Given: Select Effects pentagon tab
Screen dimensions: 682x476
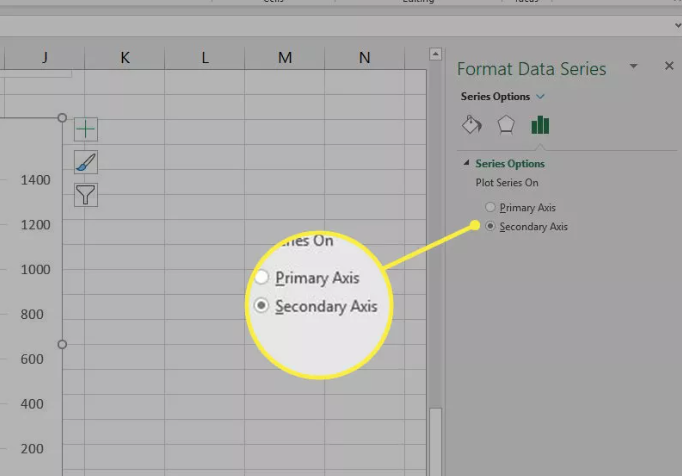Looking at the screenshot, I should [506, 125].
